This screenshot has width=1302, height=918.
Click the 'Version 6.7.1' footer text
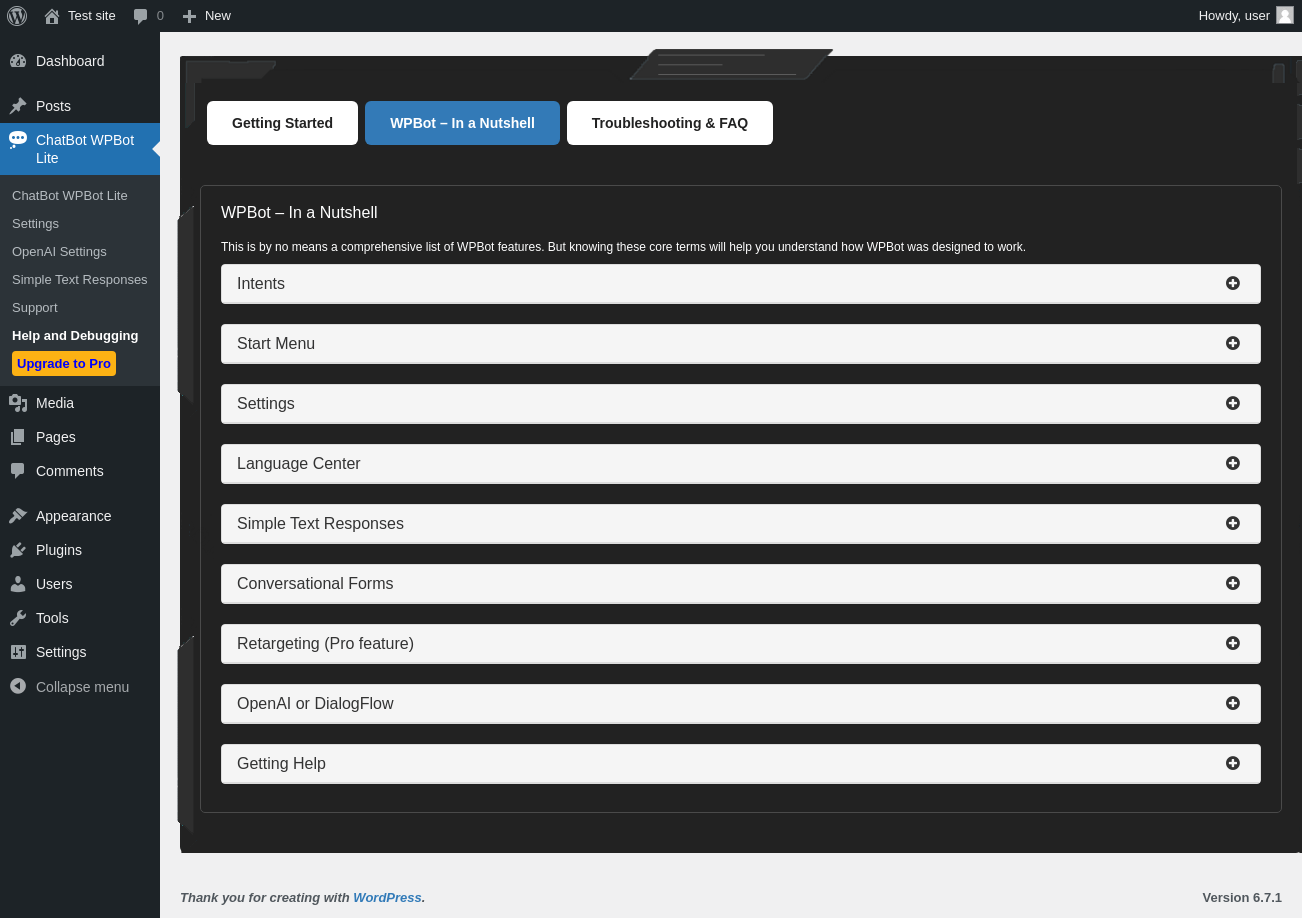tap(1242, 897)
